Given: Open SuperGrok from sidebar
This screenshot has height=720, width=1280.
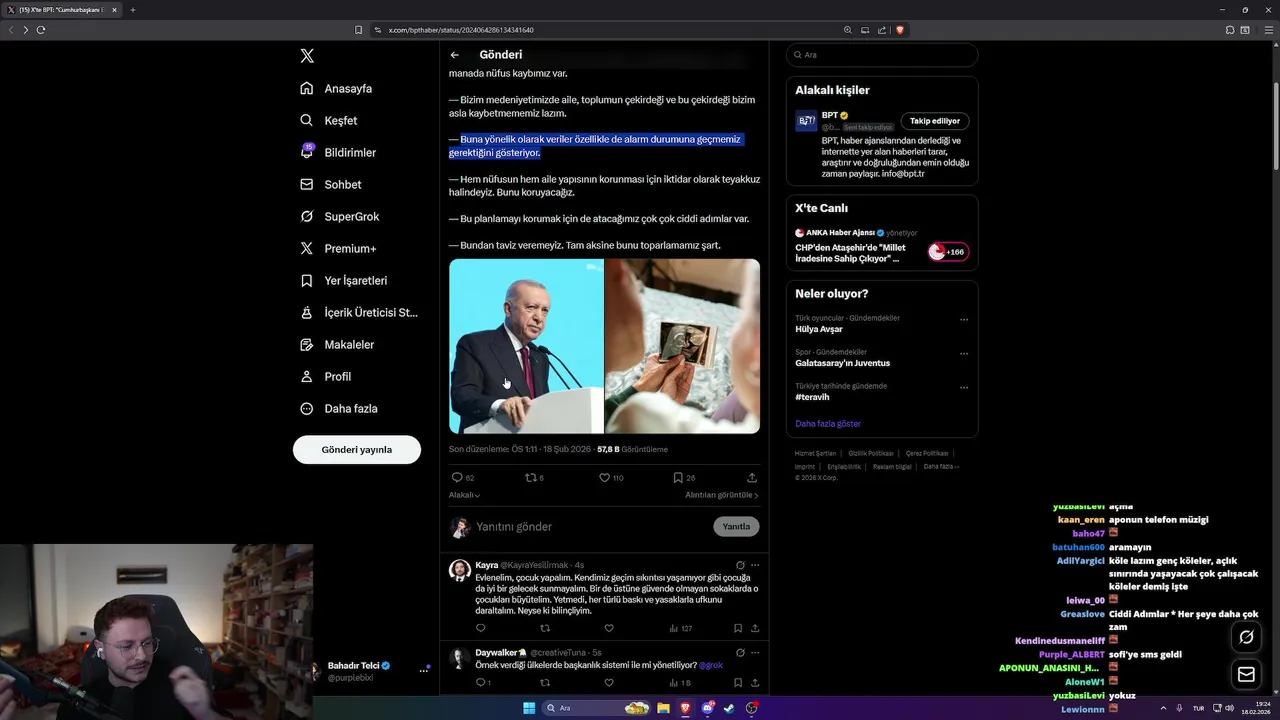Looking at the screenshot, I should point(340,216).
